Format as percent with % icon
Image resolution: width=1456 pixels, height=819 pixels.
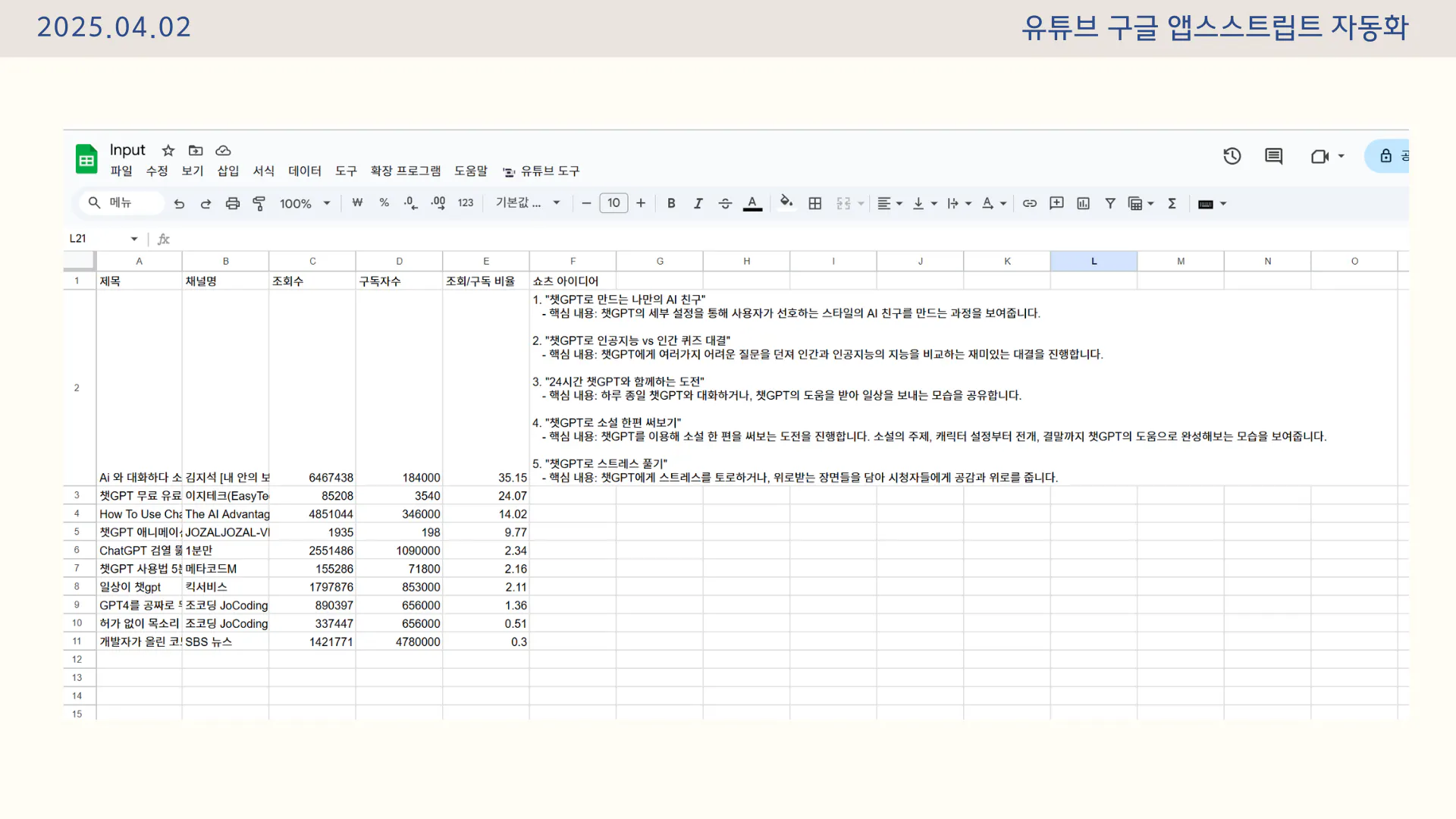[x=384, y=202]
